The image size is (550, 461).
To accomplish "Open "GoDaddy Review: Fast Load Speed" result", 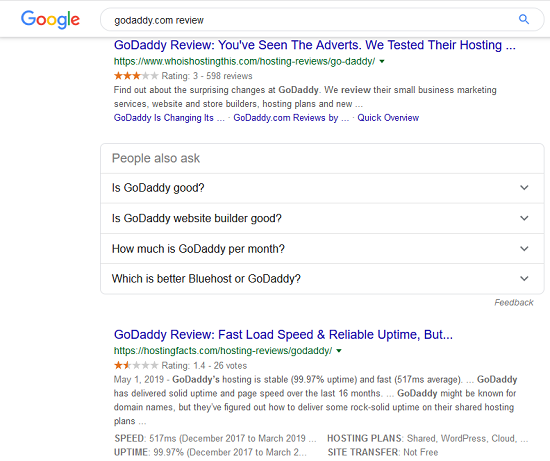I will click(283, 335).
